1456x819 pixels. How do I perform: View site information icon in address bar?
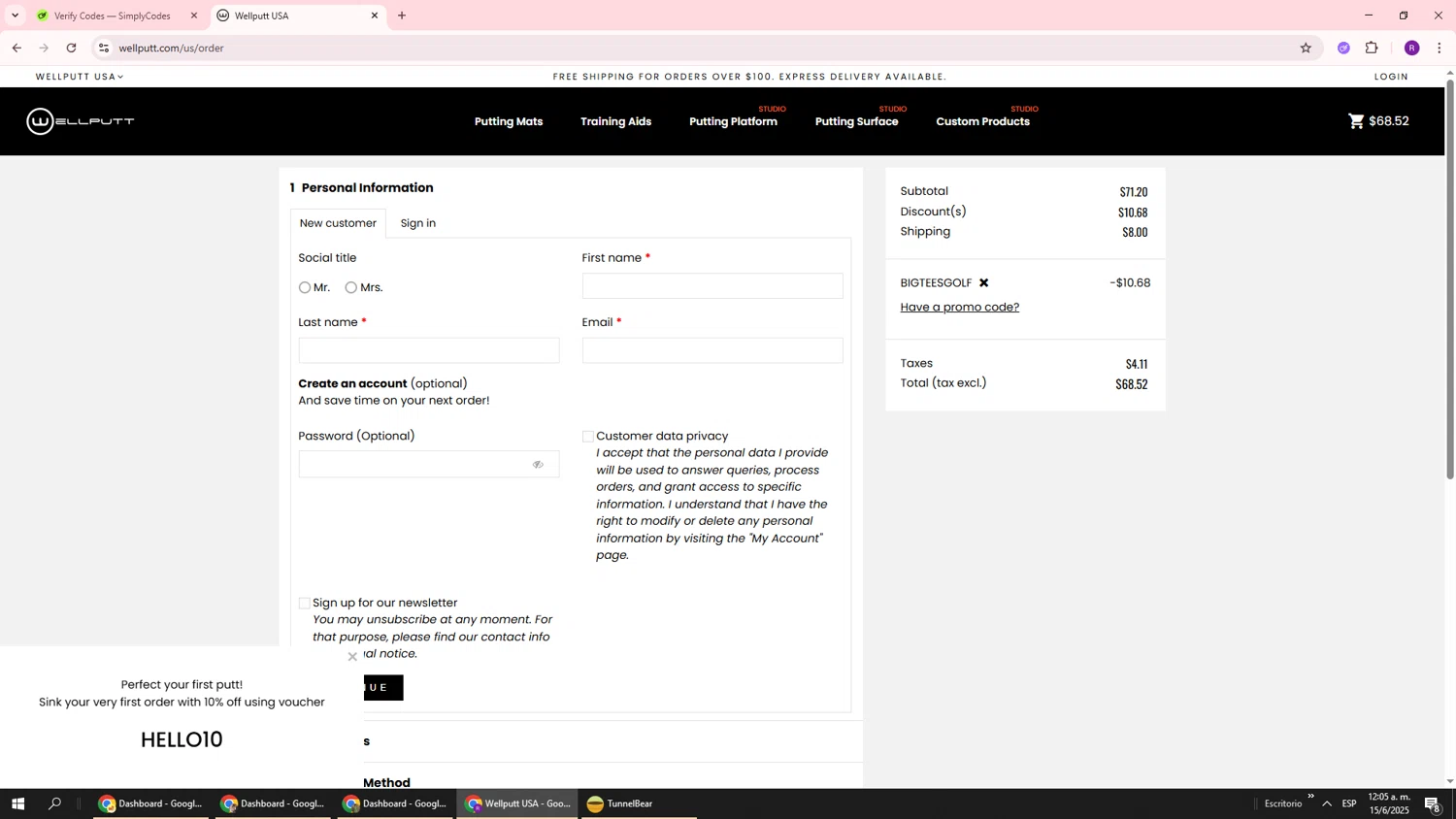[104, 48]
